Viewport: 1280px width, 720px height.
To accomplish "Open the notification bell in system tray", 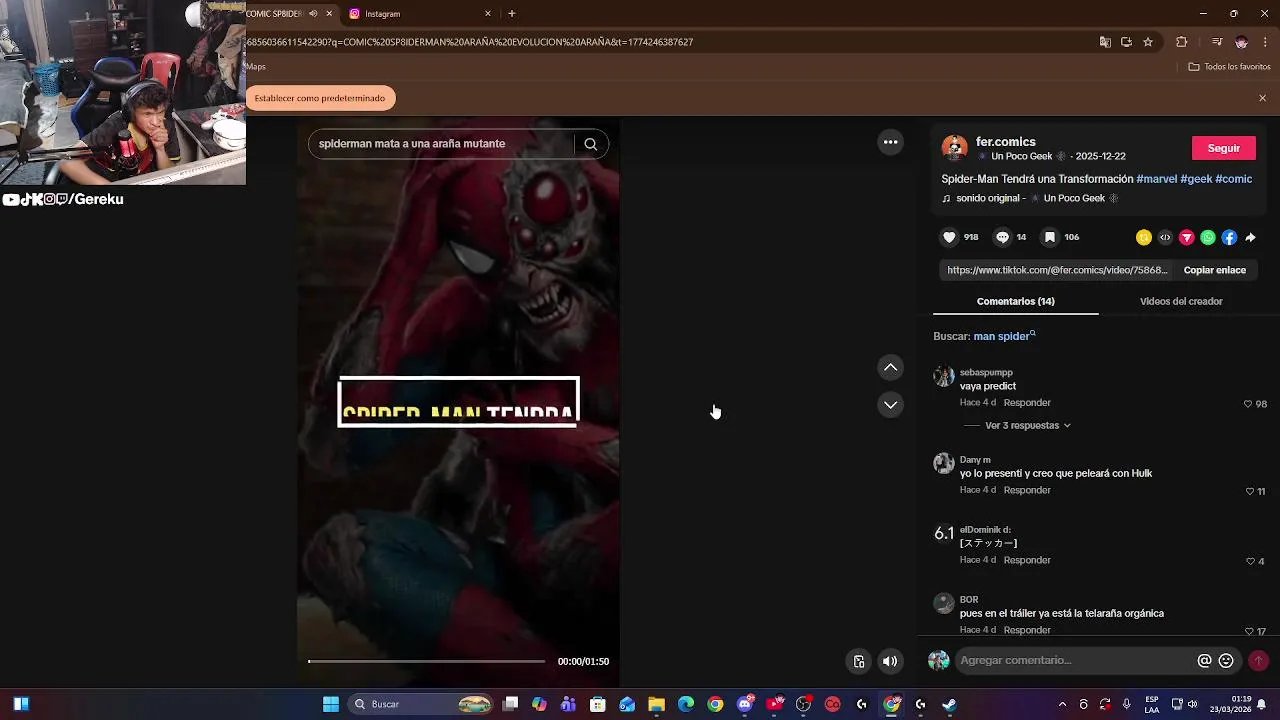I will [x=1262, y=704].
